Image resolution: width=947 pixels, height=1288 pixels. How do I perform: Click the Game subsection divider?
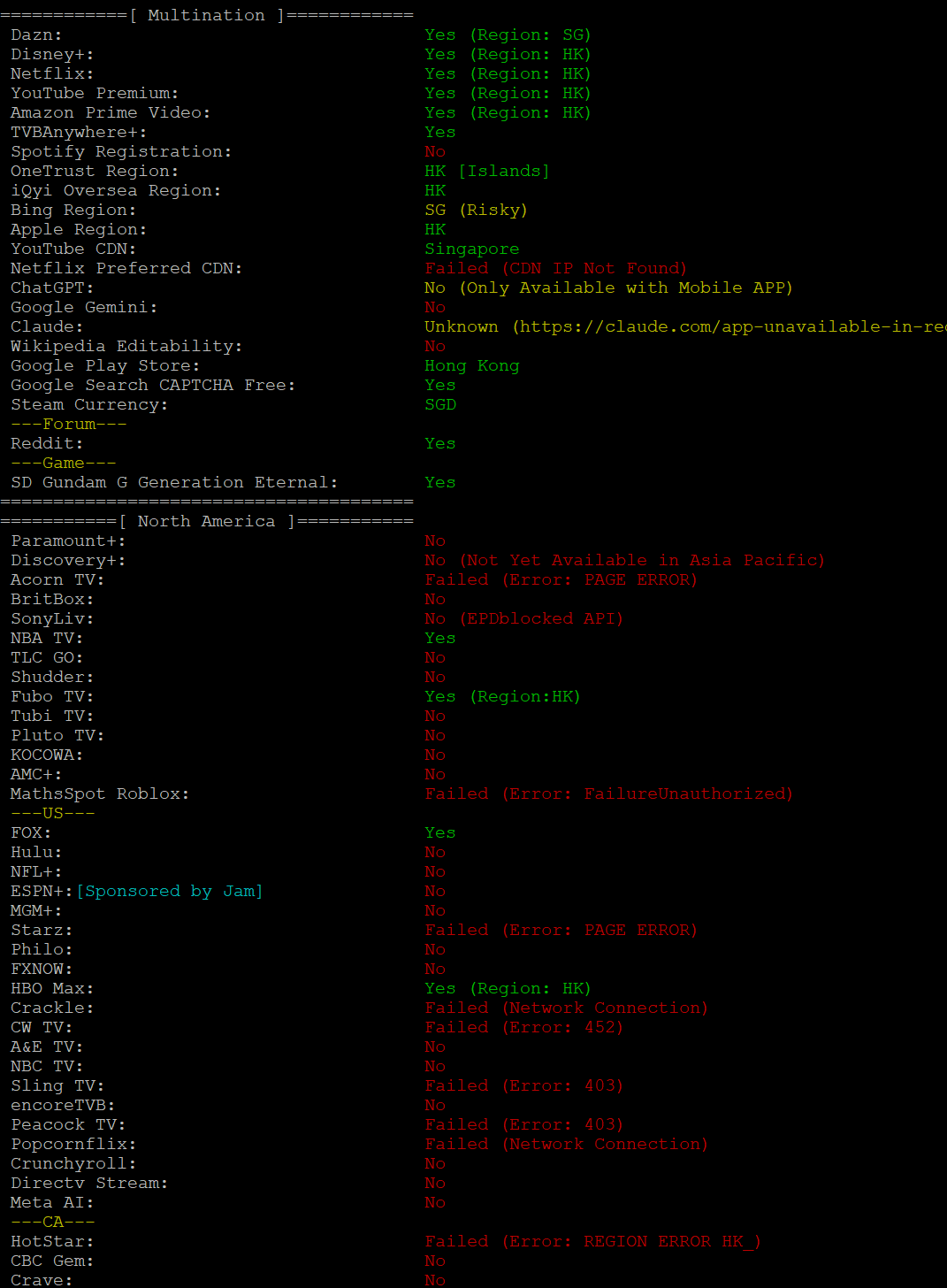point(64,464)
